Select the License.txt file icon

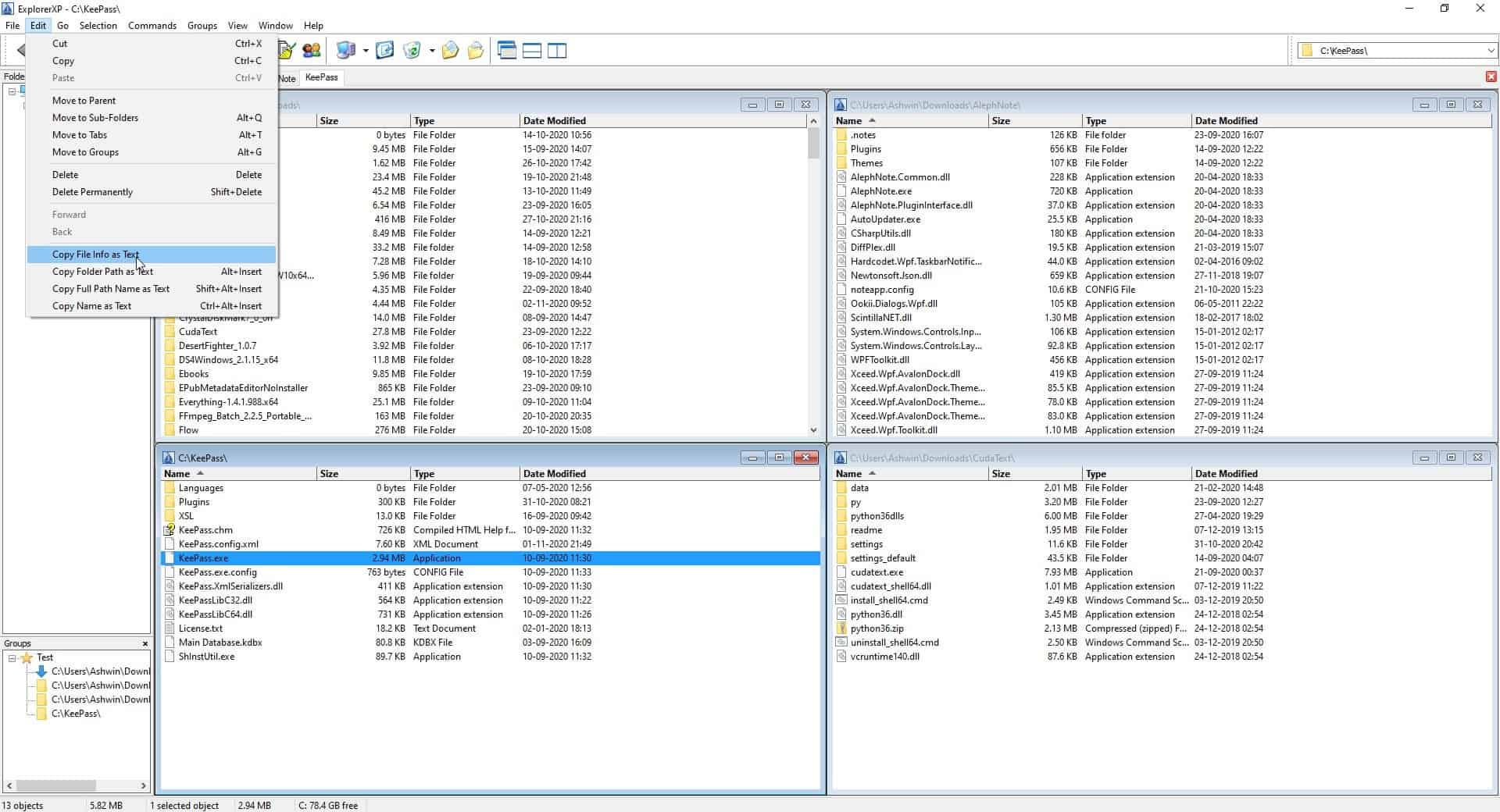click(x=170, y=629)
